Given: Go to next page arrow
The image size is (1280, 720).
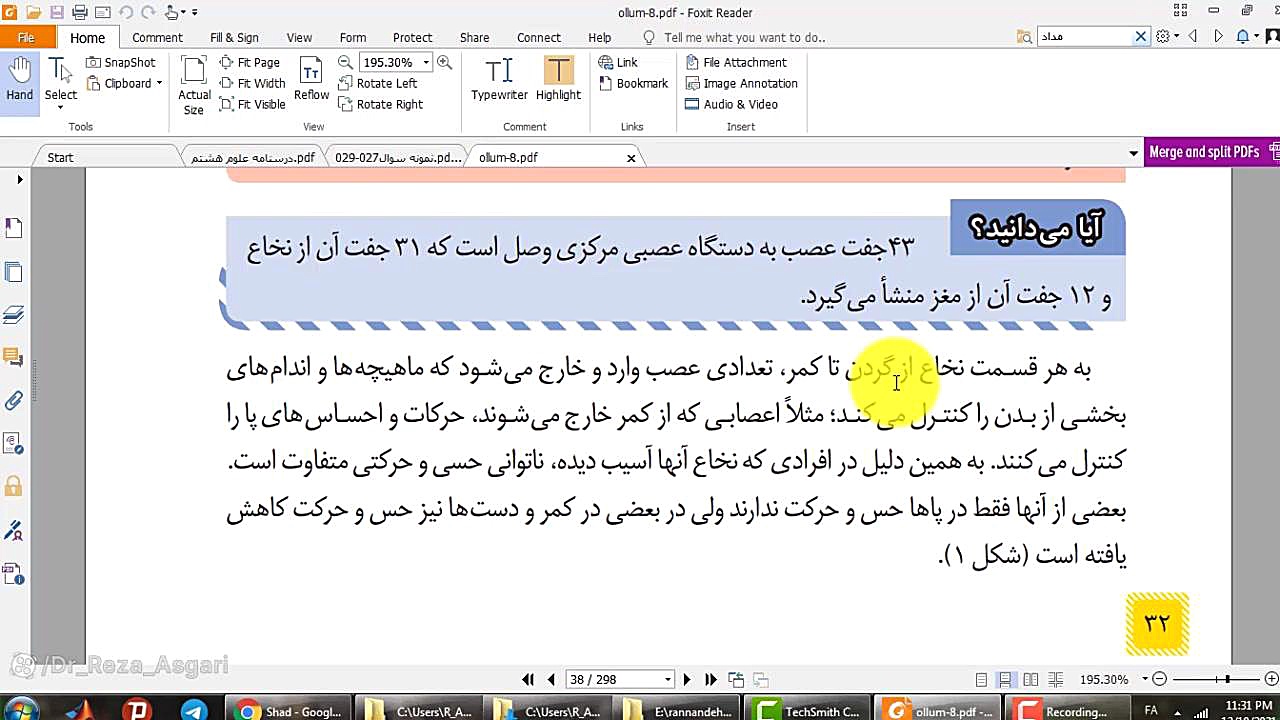Looking at the screenshot, I should click(x=686, y=679).
